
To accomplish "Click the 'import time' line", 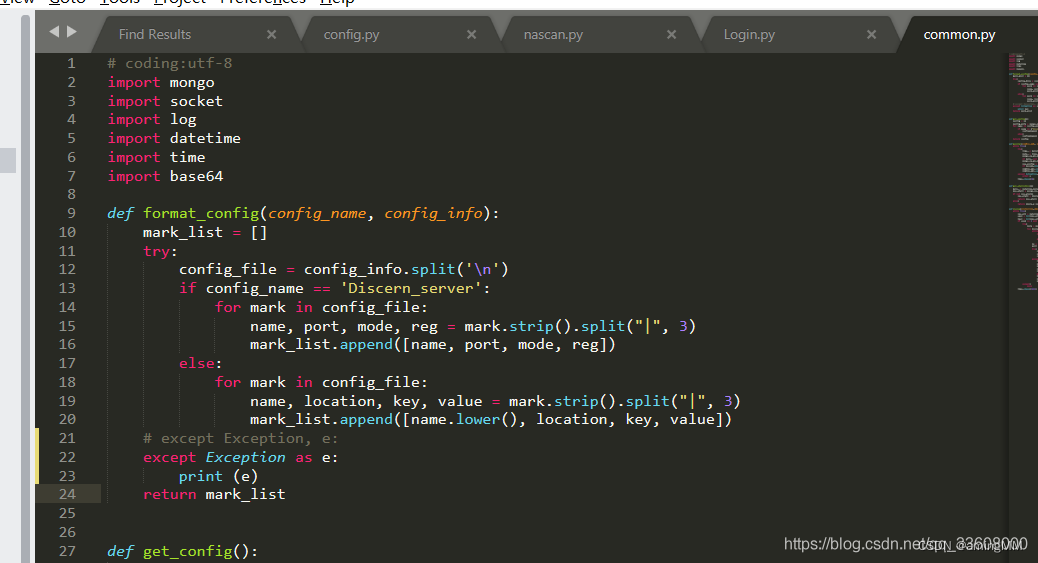I will (156, 157).
